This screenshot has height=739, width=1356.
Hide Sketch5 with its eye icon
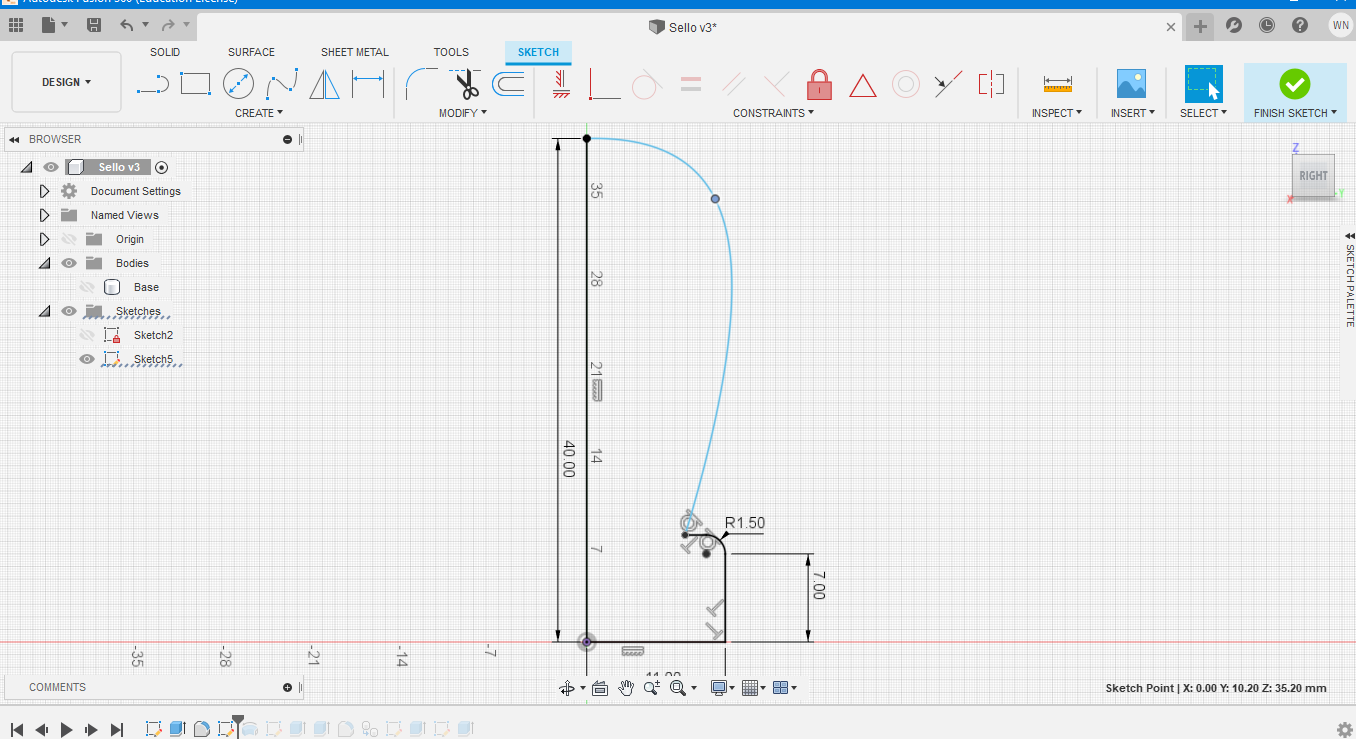pos(87,359)
